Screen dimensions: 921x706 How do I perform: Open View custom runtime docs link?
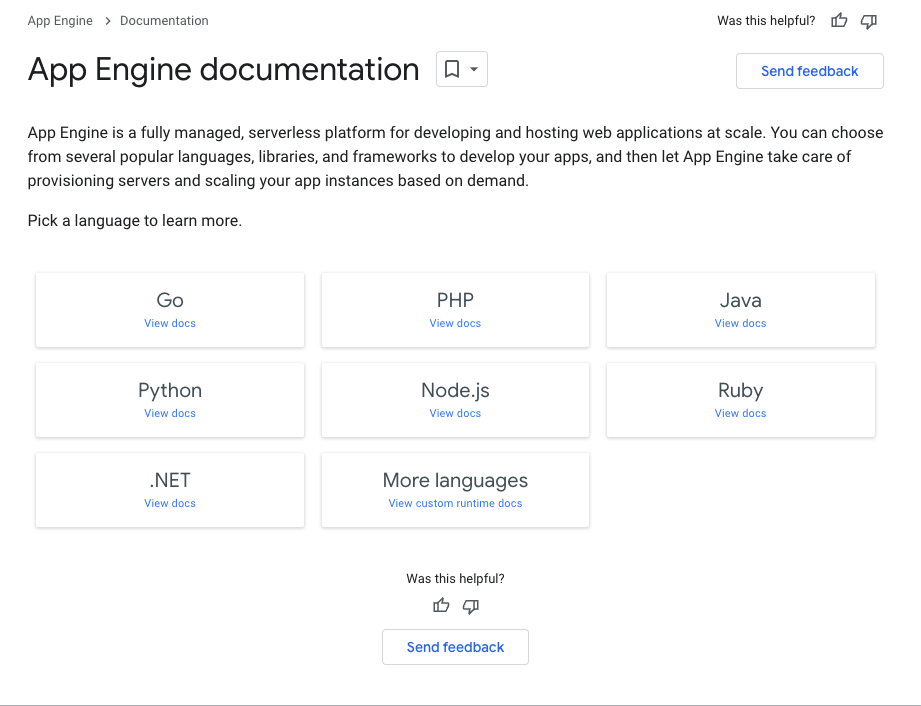pos(455,503)
